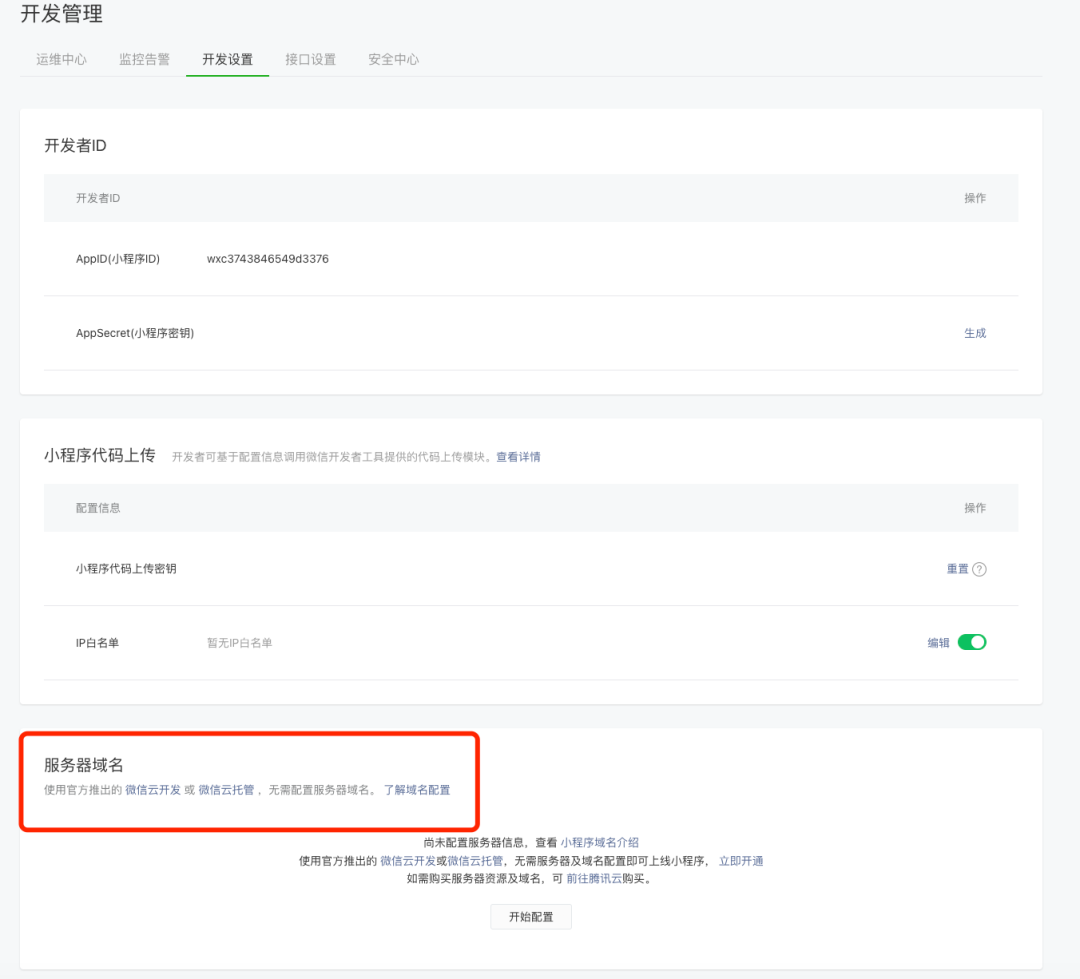
Task: Click the 暂无IP白名单 placeholder text
Action: (240, 643)
